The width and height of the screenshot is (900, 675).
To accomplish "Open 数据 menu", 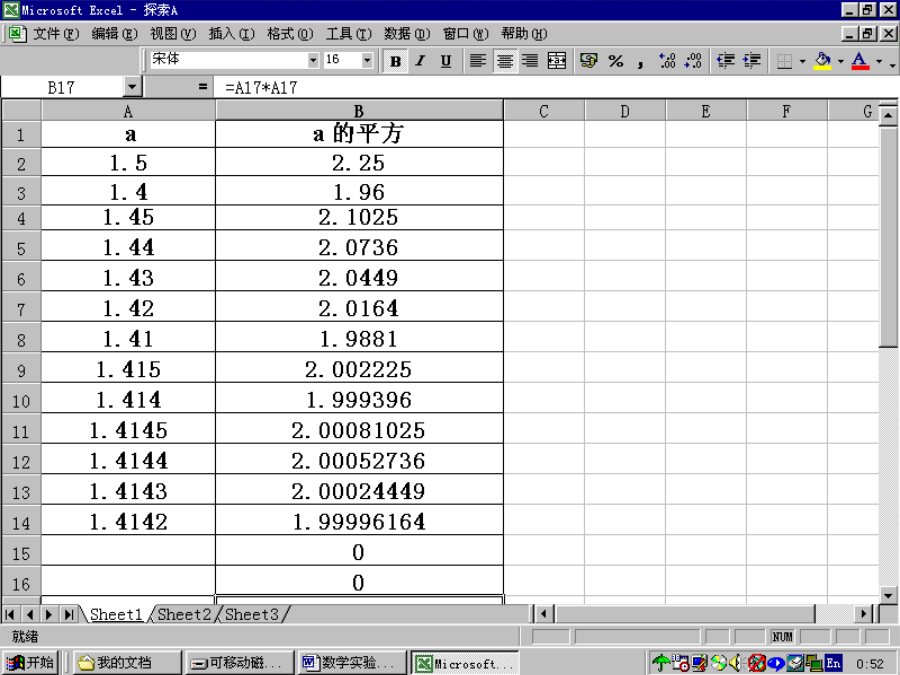I will point(407,34).
